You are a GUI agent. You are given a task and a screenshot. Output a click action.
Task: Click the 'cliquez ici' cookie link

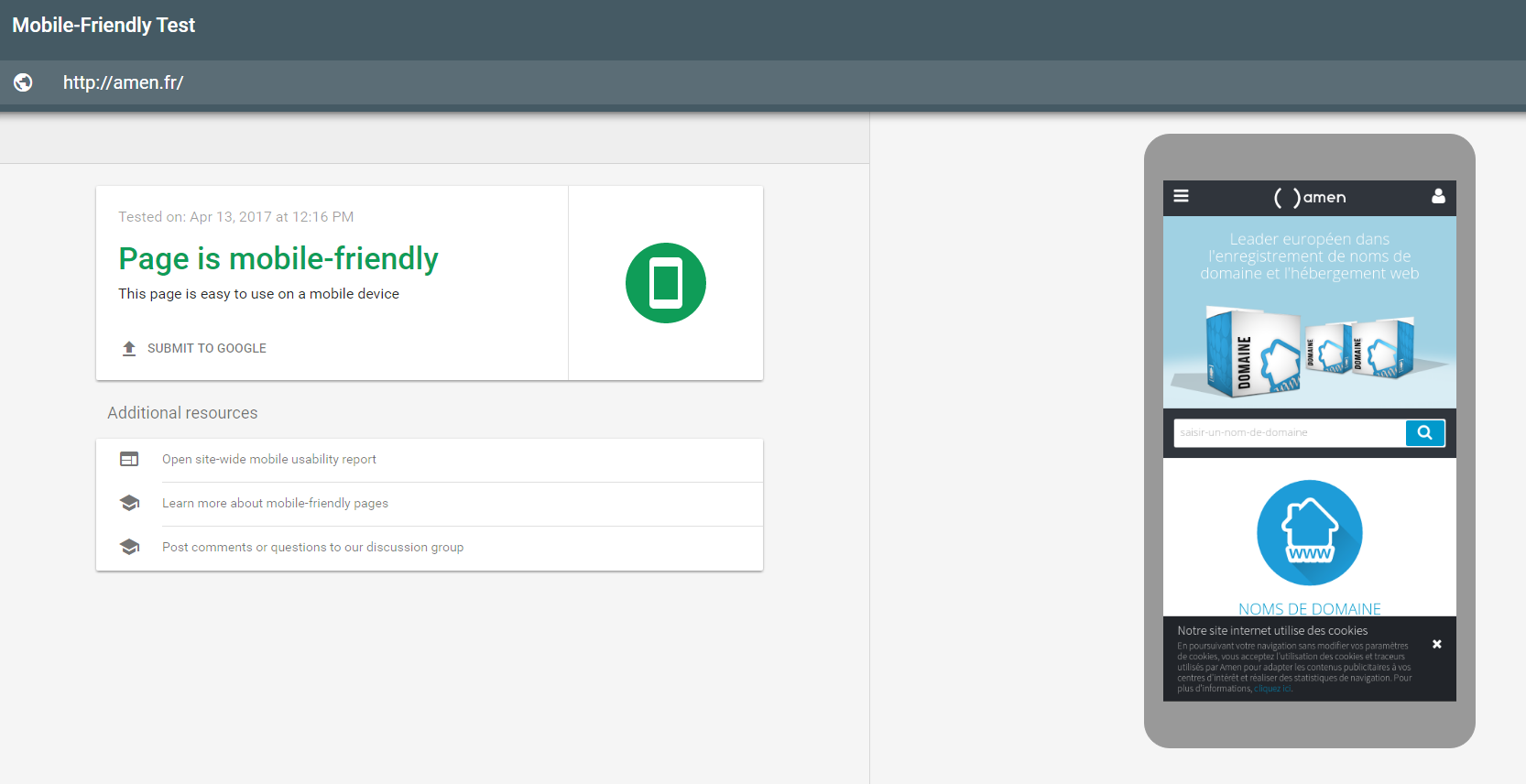[1273, 689]
